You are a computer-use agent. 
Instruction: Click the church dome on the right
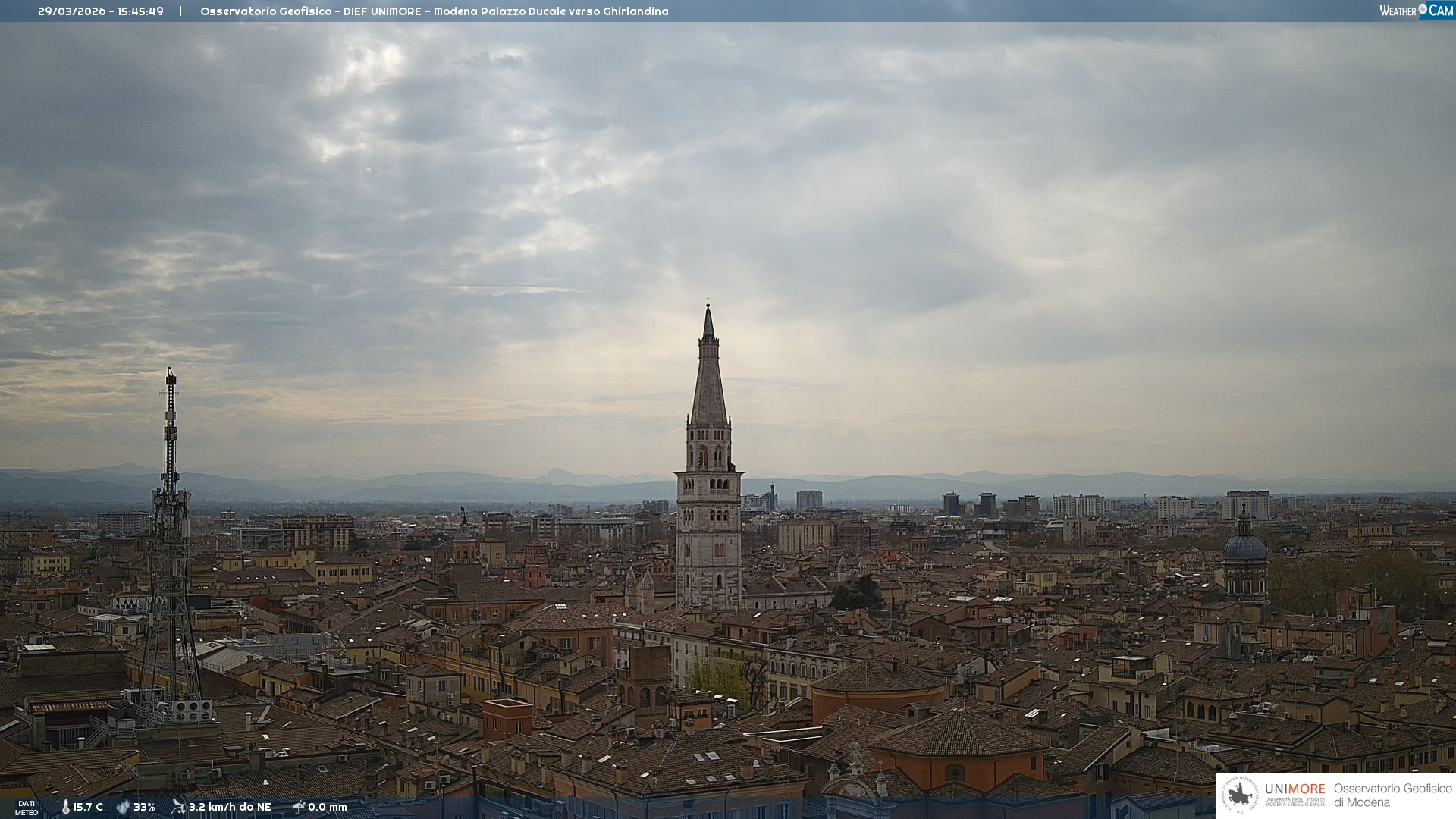(x=1244, y=548)
